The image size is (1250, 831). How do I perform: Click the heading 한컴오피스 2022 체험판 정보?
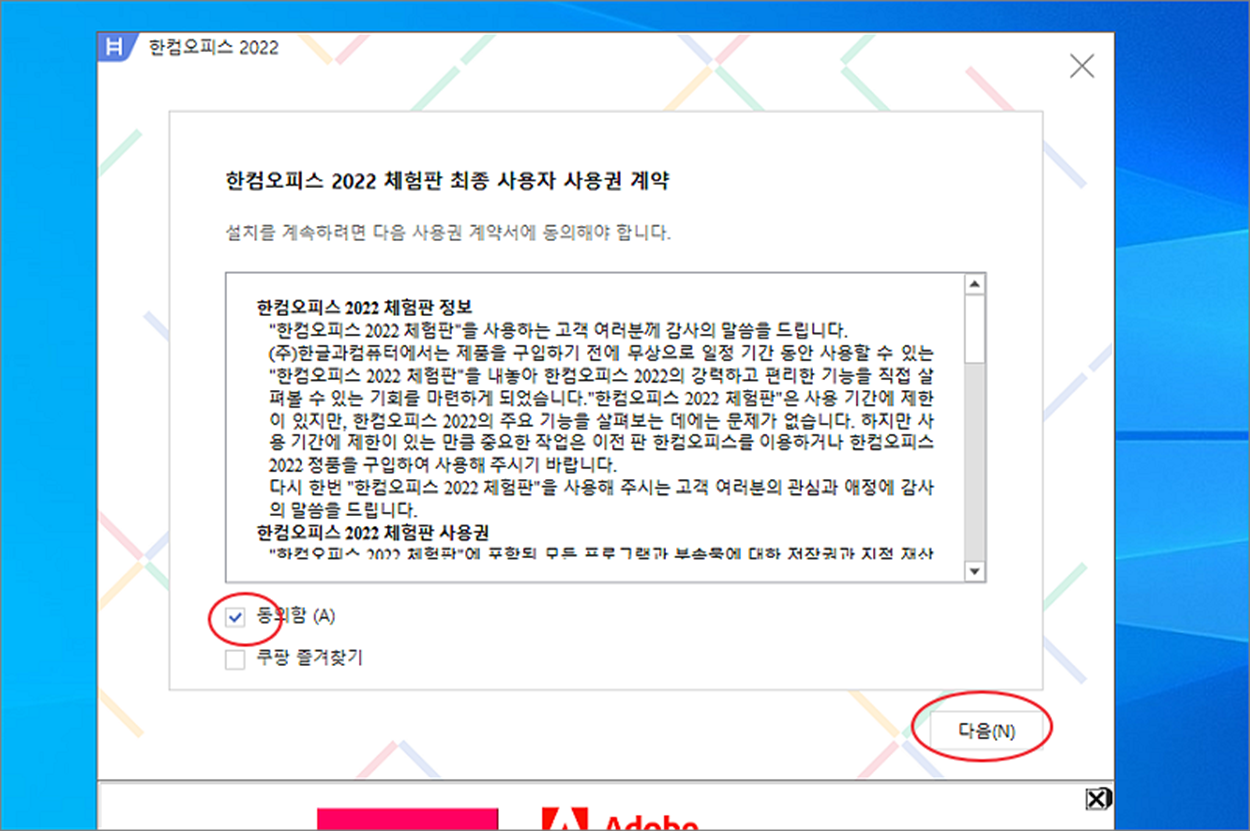click(x=364, y=307)
